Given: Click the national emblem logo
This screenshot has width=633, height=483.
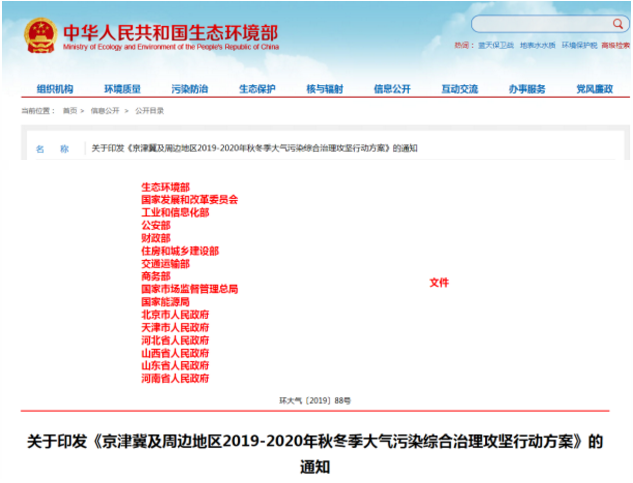Looking at the screenshot, I should point(40,35).
